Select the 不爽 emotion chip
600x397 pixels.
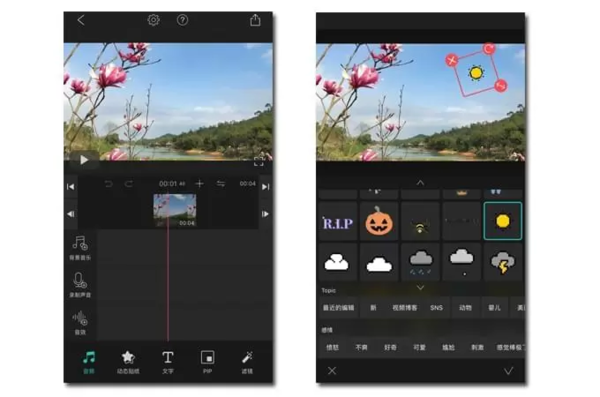[361, 347]
